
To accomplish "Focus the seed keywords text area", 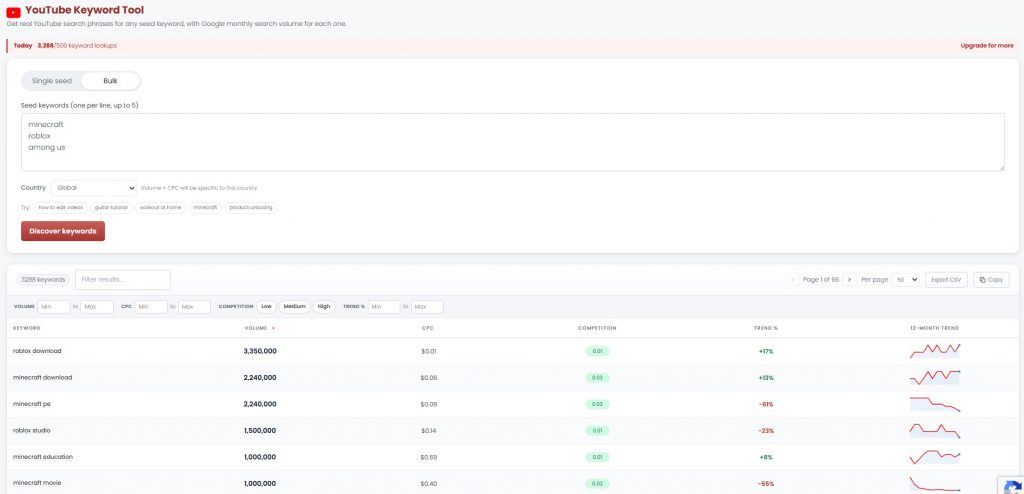I will tap(513, 142).
